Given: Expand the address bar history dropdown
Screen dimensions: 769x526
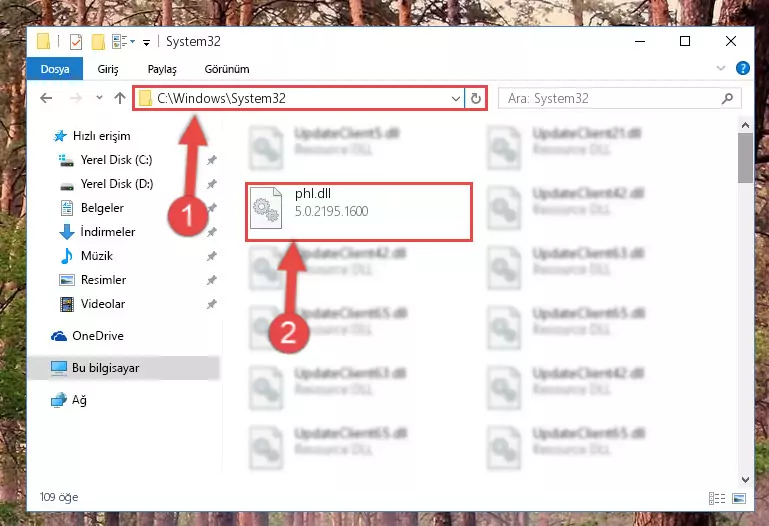Looking at the screenshot, I should click(x=456, y=99).
